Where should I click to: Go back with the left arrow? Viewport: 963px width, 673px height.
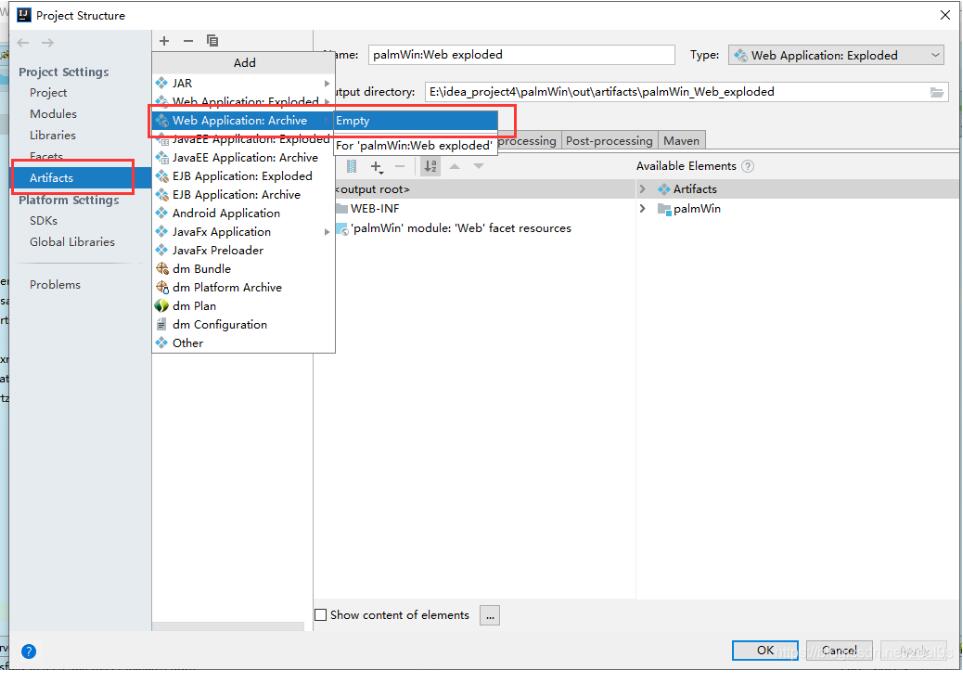coord(23,42)
